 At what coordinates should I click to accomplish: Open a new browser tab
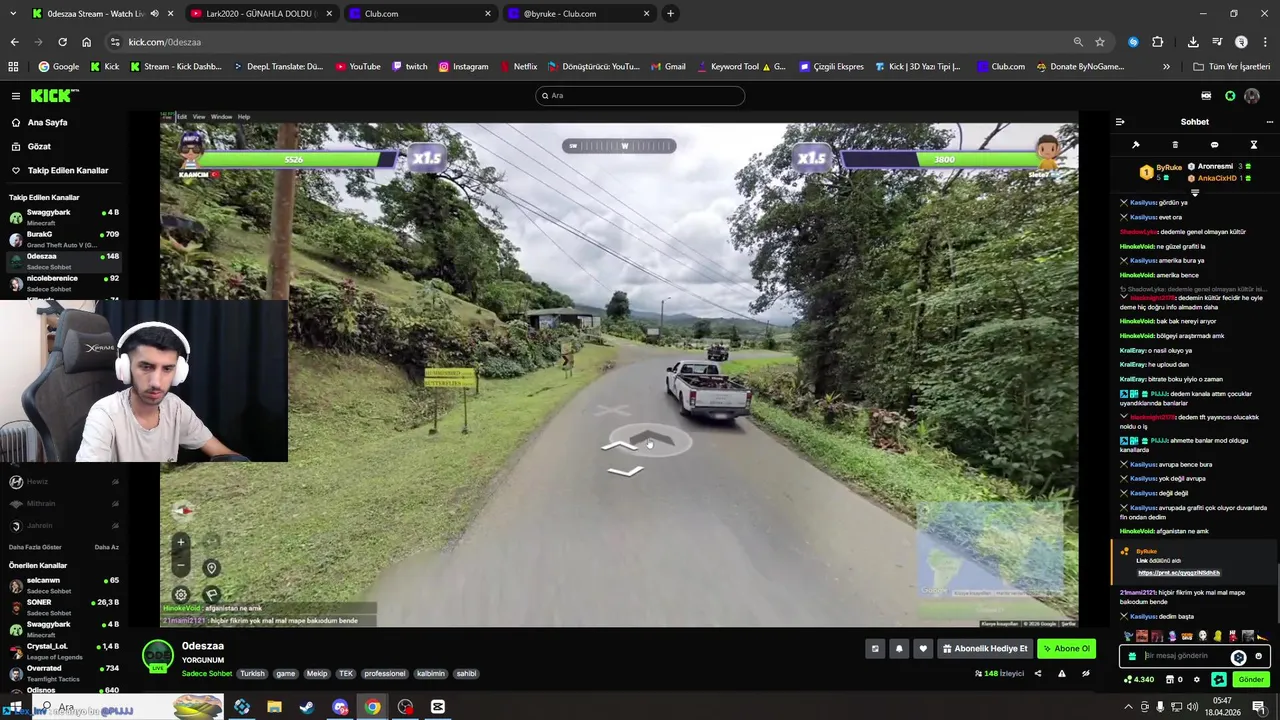(x=670, y=14)
